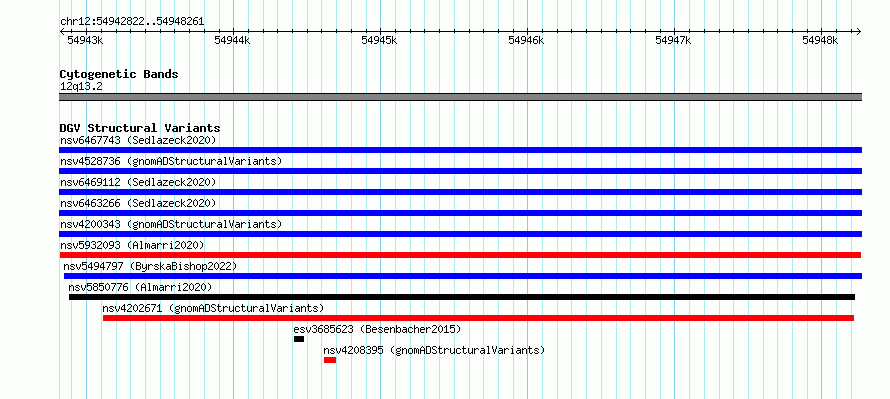Image resolution: width=890 pixels, height=399 pixels.
Task: Click the Cytogenetic Bands track title
Action: pyautogui.click(x=119, y=74)
